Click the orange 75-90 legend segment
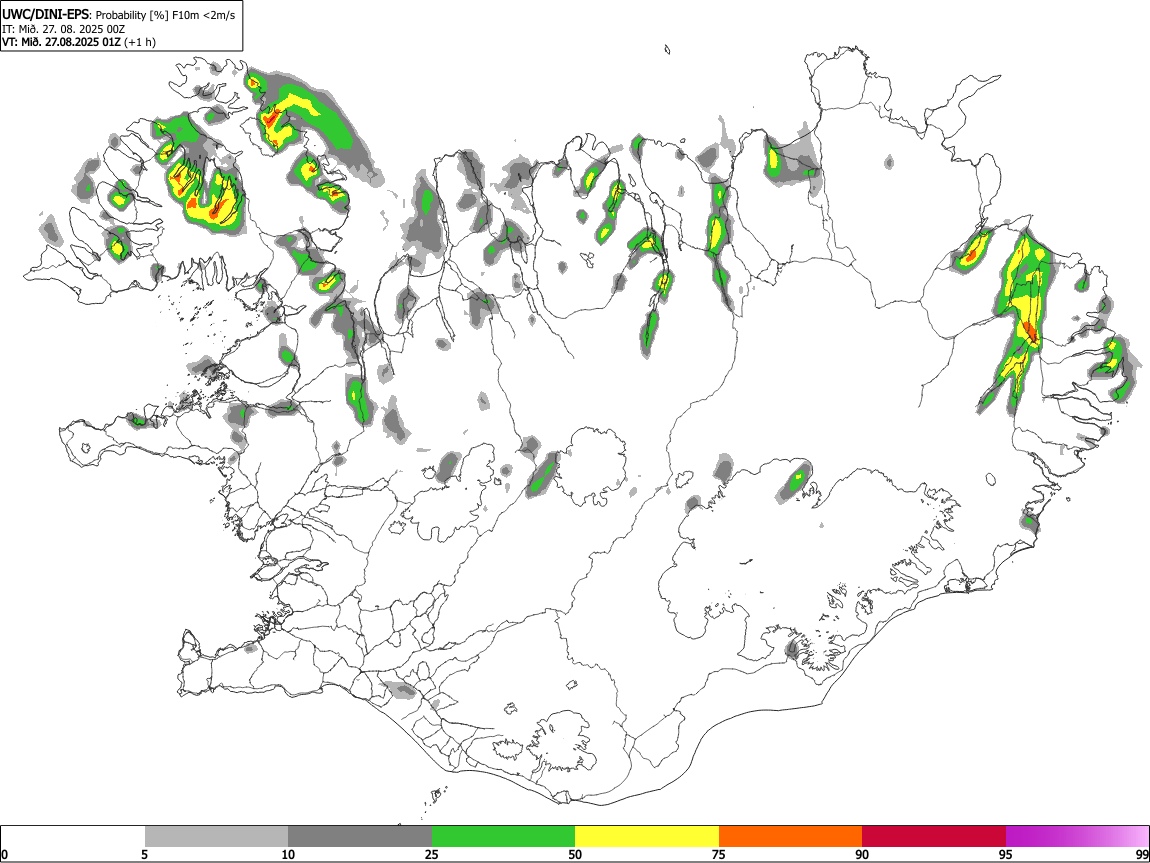This screenshot has height=863, width=1150. tap(791, 836)
